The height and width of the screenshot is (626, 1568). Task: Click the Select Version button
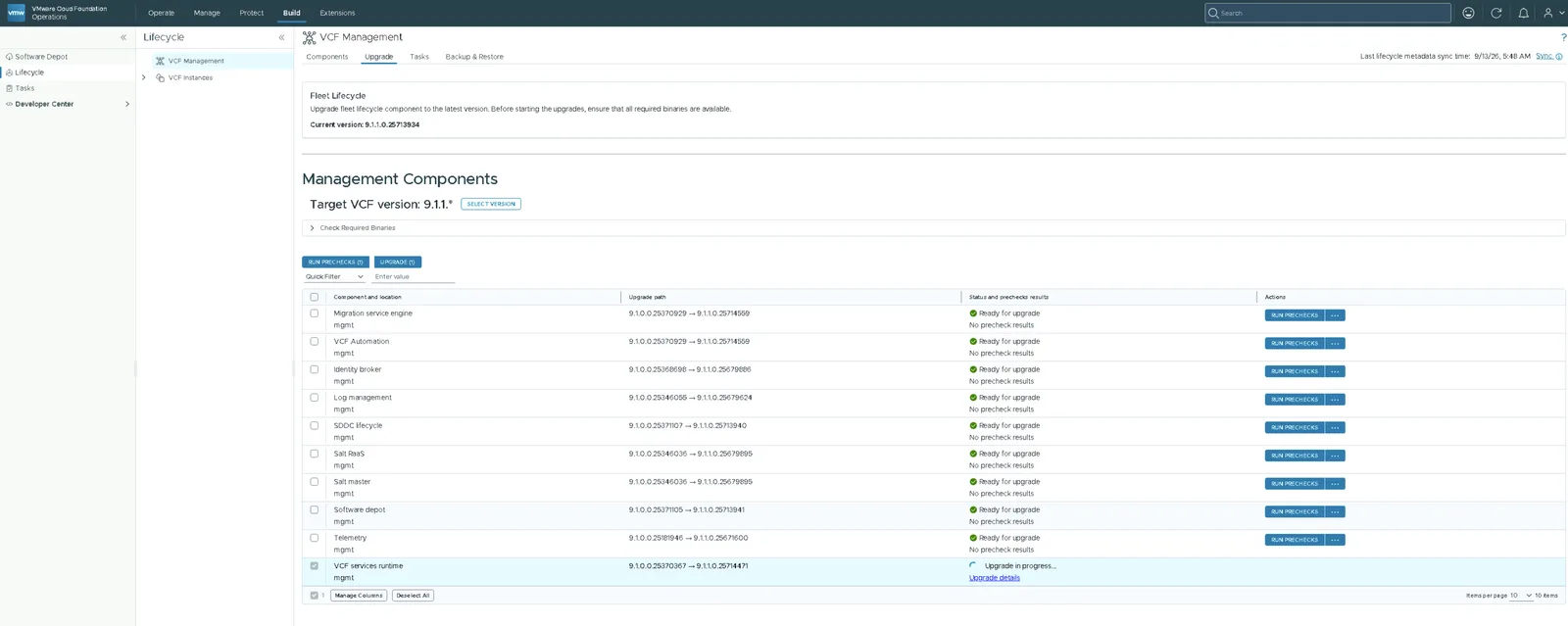491,204
